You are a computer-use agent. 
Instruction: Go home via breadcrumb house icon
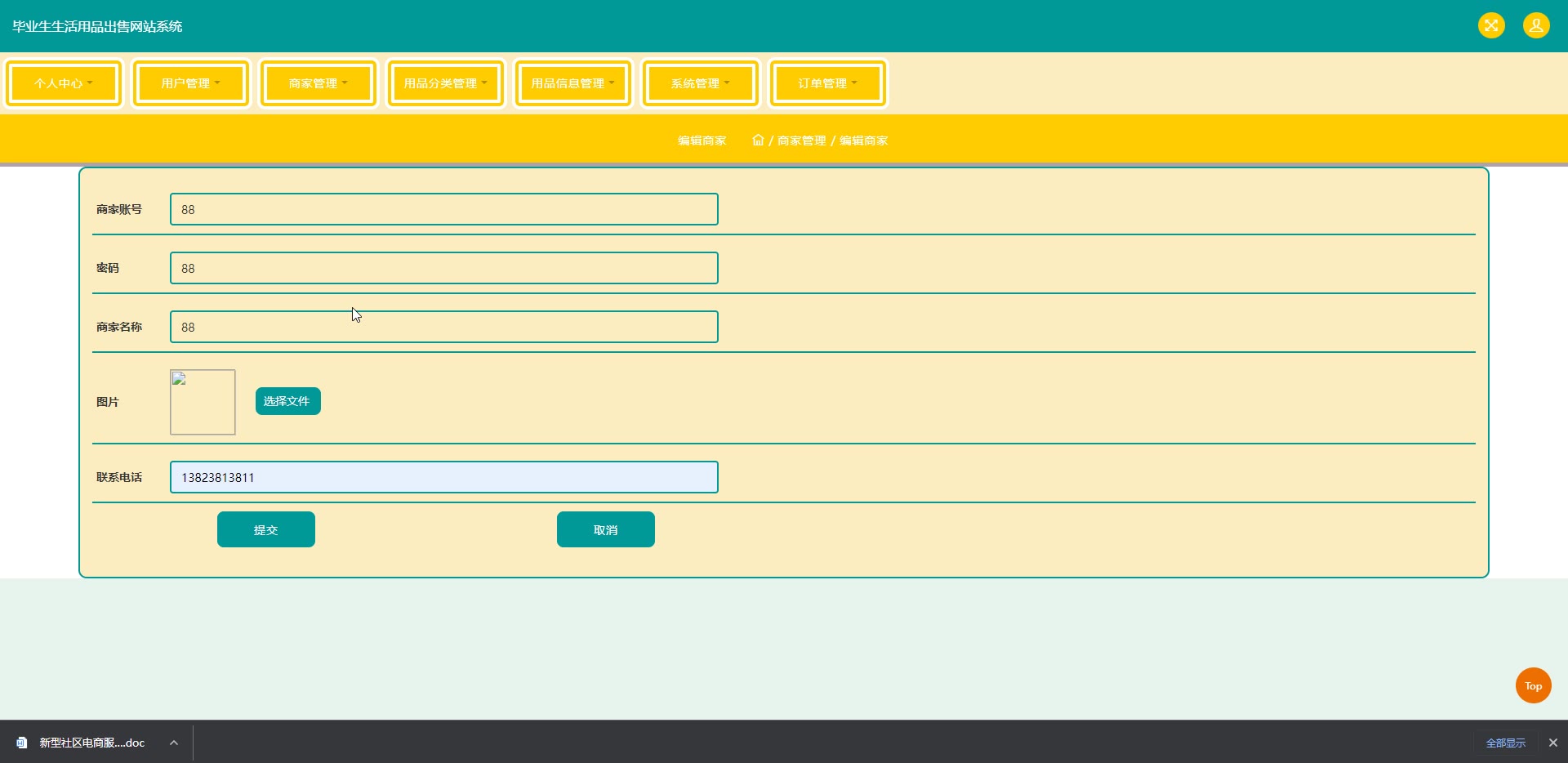(758, 140)
